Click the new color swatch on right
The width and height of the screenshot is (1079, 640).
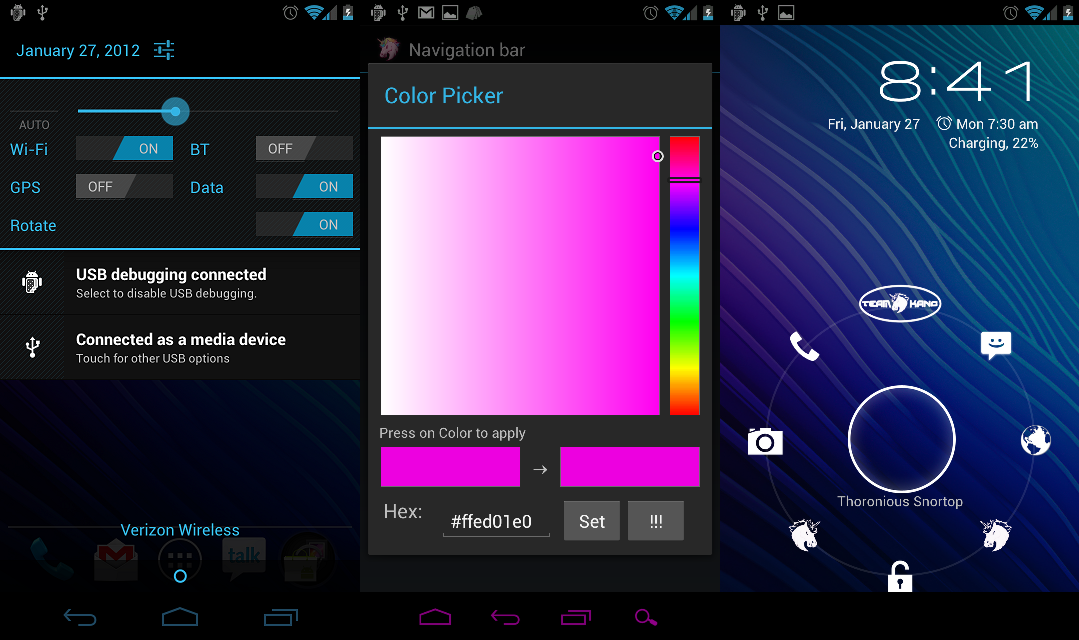click(630, 467)
